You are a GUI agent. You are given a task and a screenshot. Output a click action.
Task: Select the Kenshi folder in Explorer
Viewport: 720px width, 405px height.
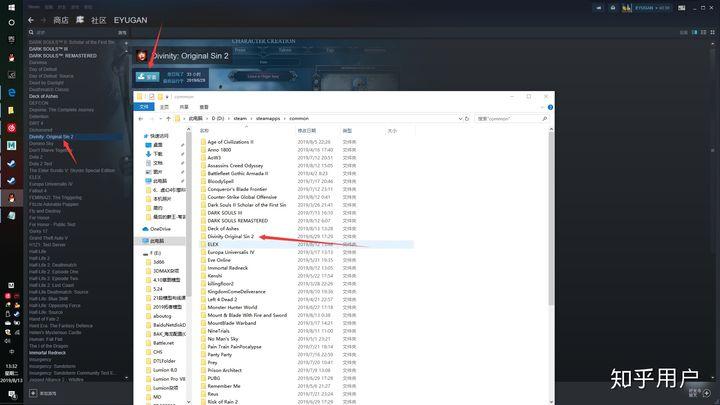coord(214,276)
